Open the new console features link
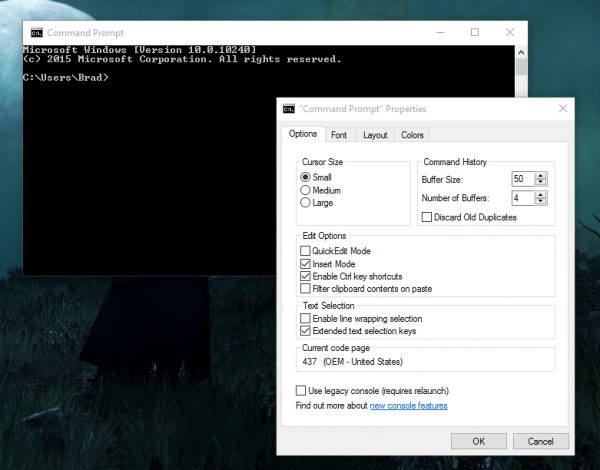600x470 pixels. pos(408,406)
